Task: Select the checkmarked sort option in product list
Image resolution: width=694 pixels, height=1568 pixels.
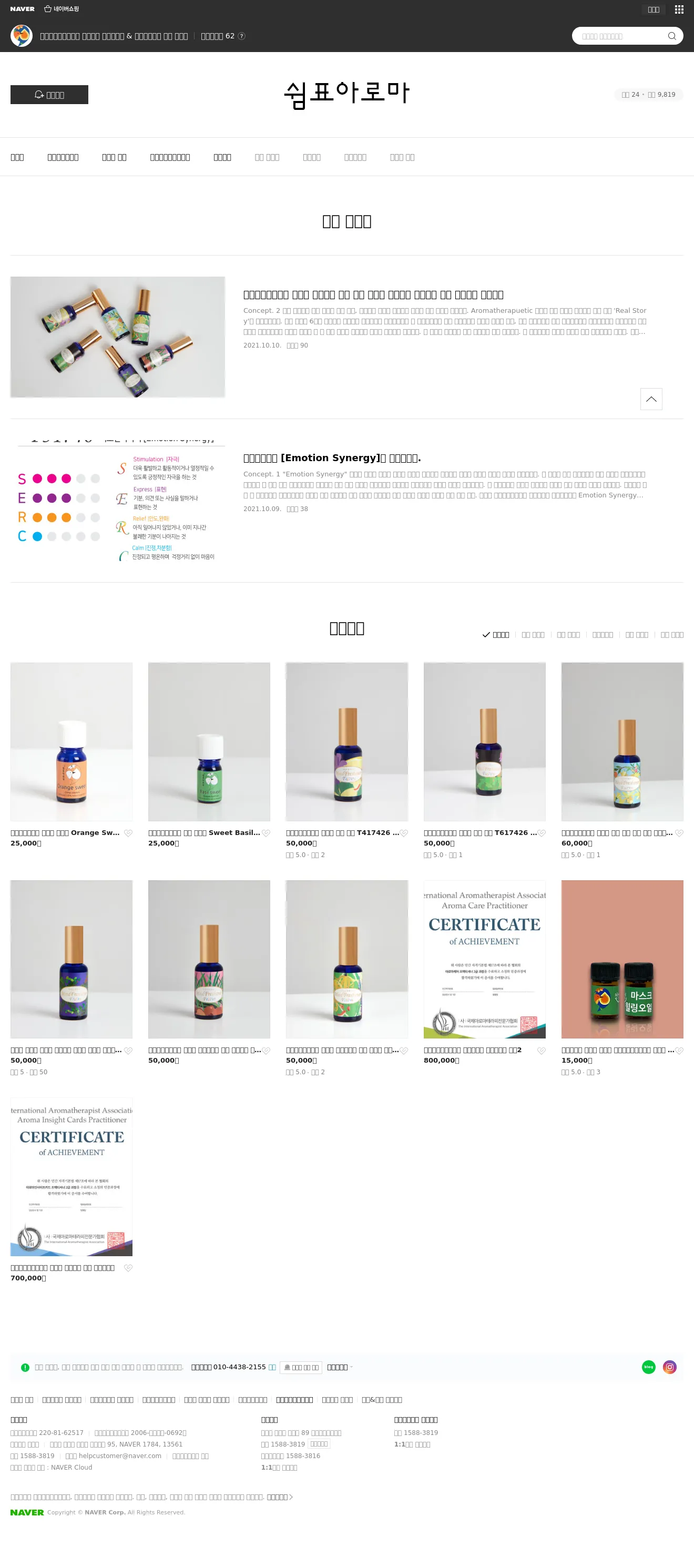Action: pos(496,634)
